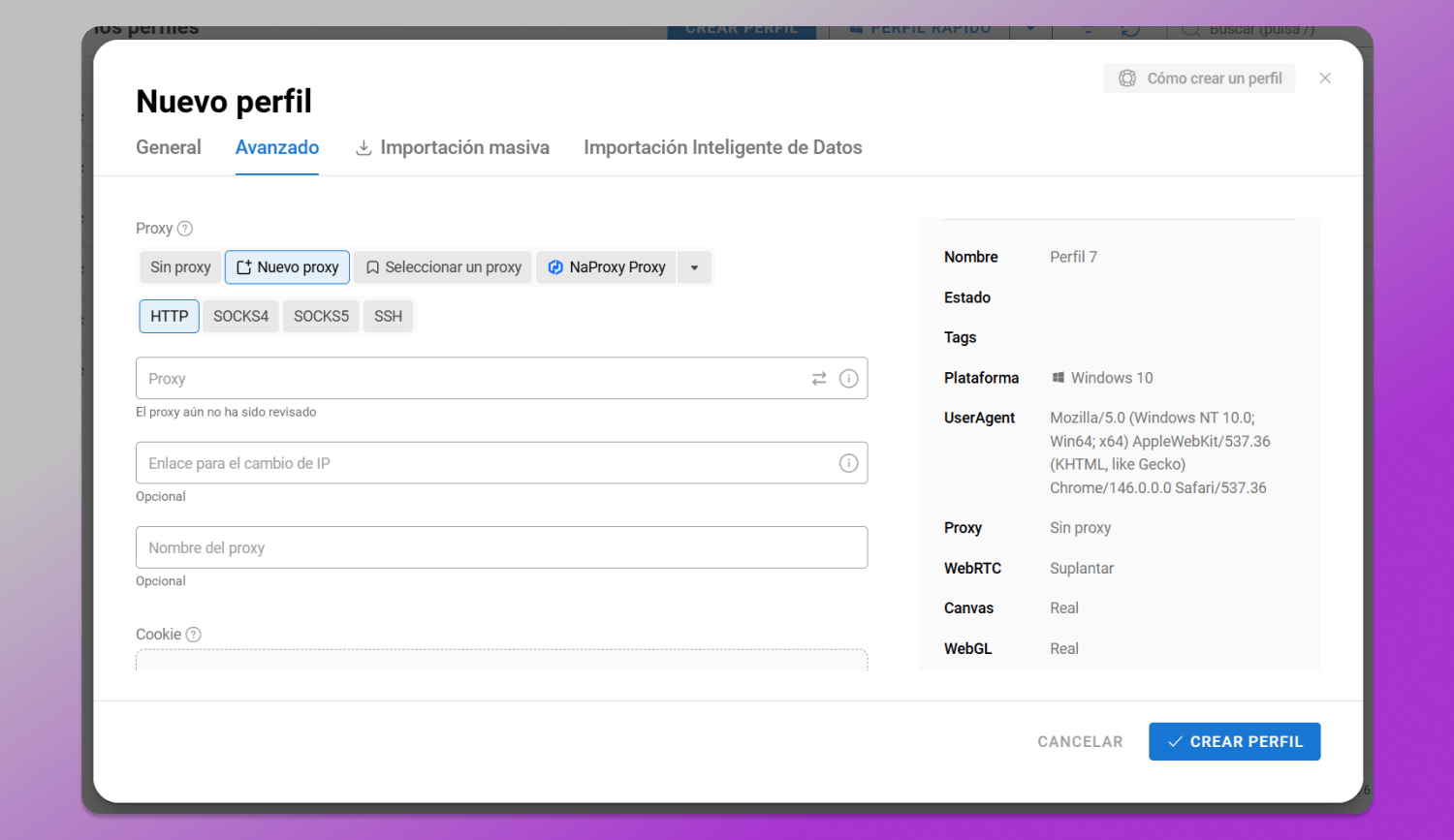The height and width of the screenshot is (840, 1454).
Task: Click the 'Nombre del proxy' input field
Action: point(501,547)
